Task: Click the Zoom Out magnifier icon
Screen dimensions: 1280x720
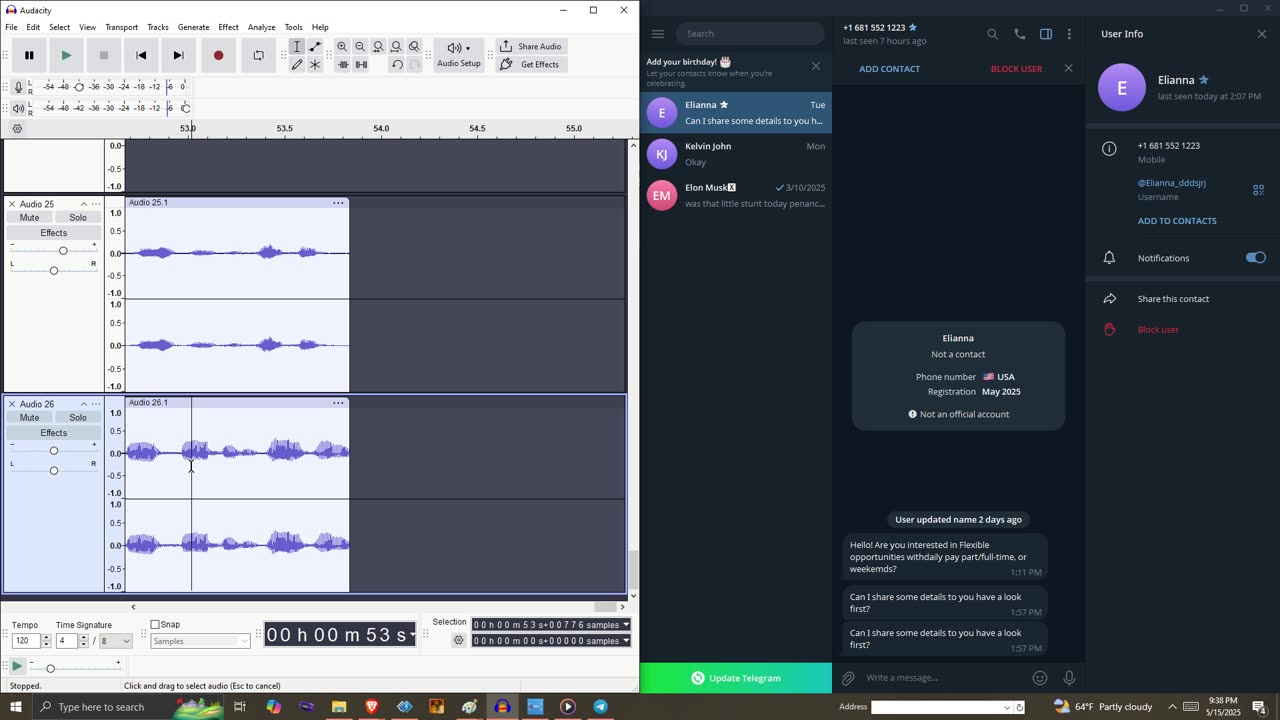Action: coord(360,47)
